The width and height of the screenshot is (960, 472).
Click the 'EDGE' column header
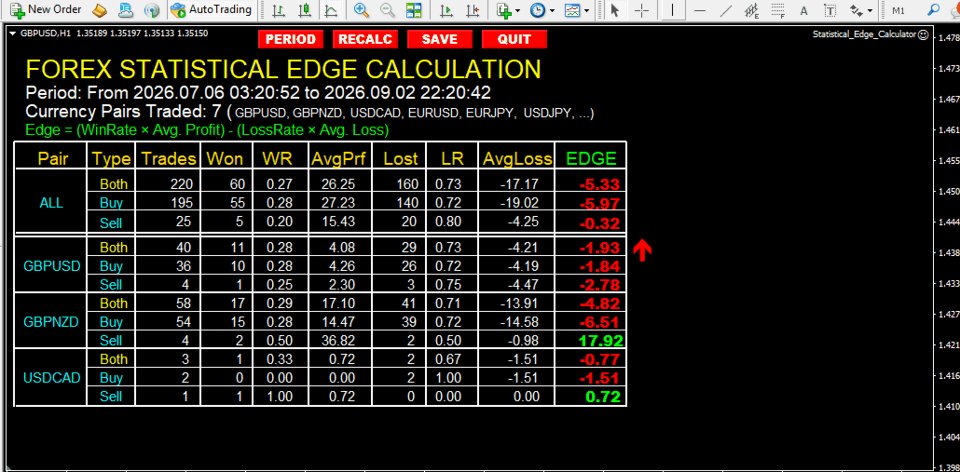[x=591, y=159]
